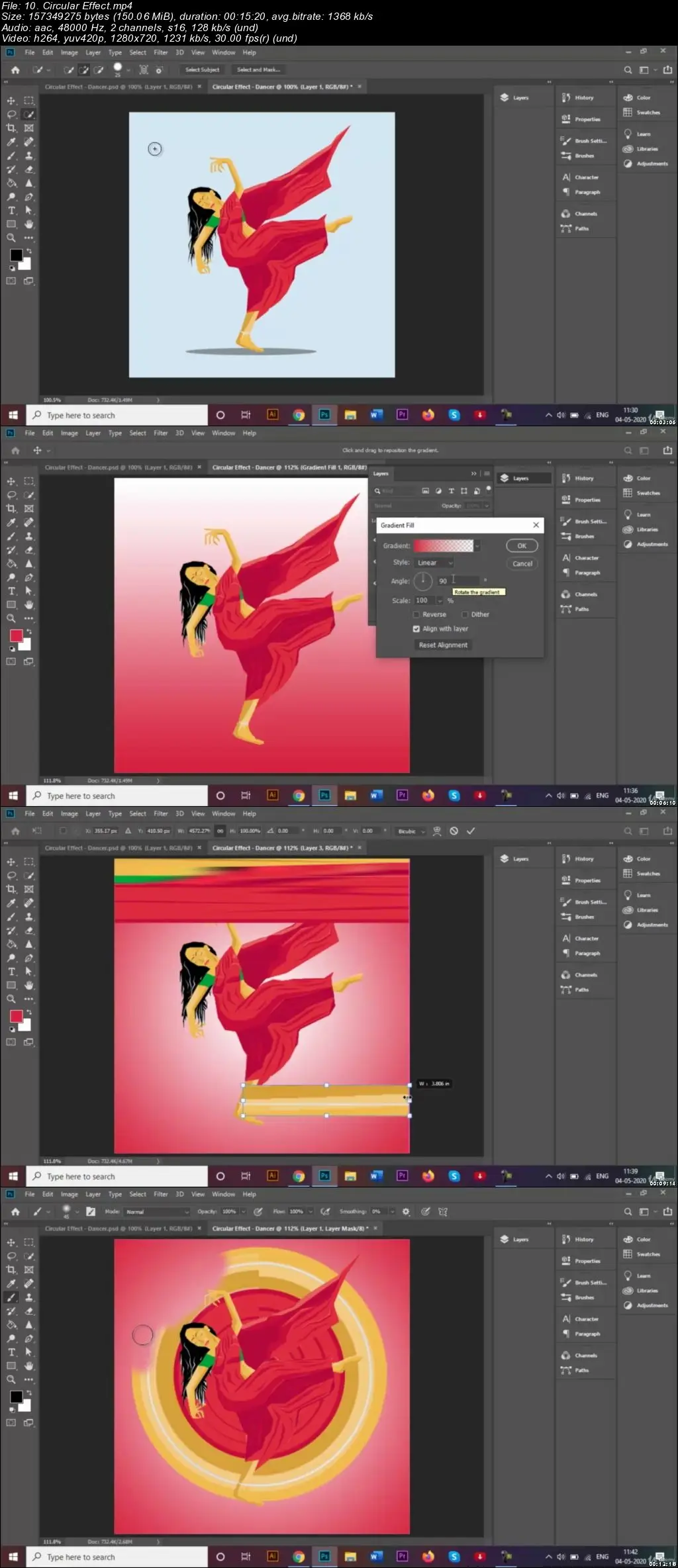This screenshot has height=1568, width=678.
Task: Open the Filter menu in the Select Subject frame
Action: (x=161, y=52)
